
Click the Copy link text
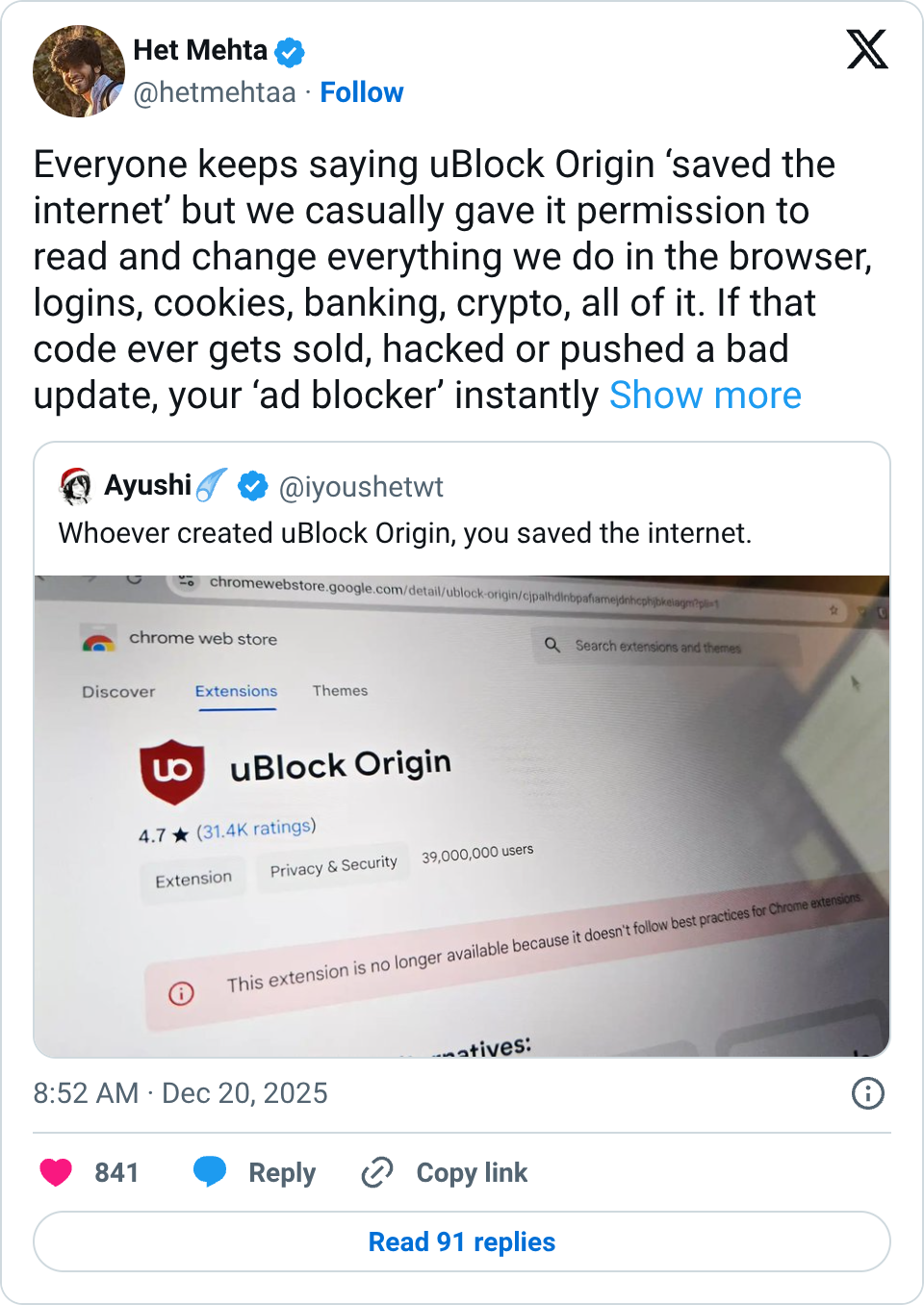[472, 1172]
